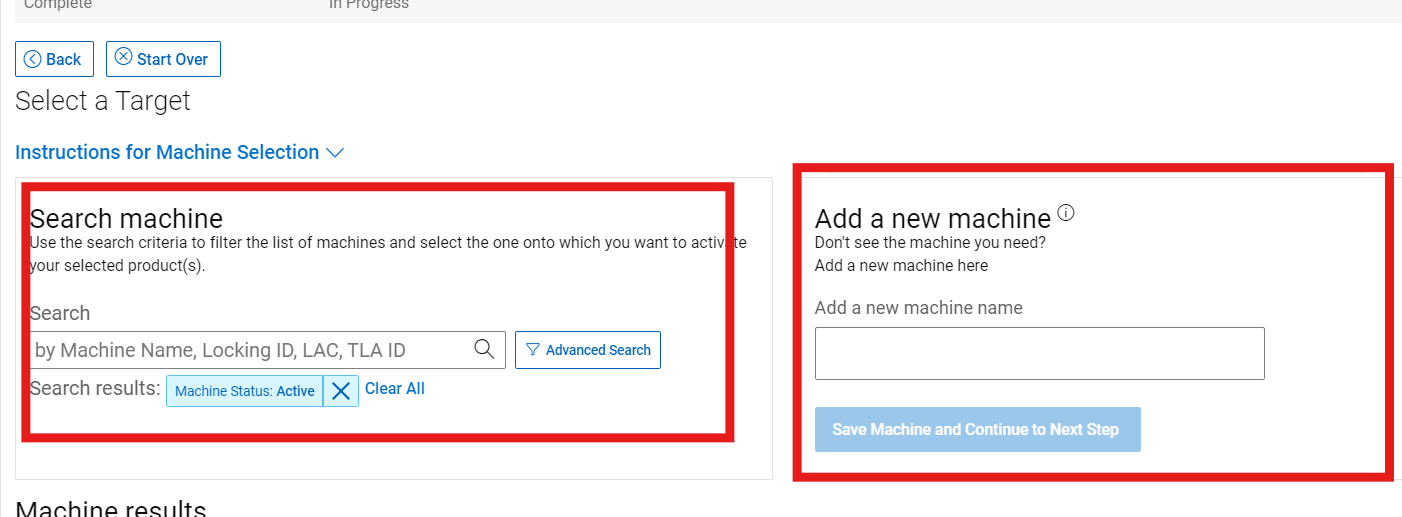Click the Machine results heading

pyautogui.click(x=111, y=508)
